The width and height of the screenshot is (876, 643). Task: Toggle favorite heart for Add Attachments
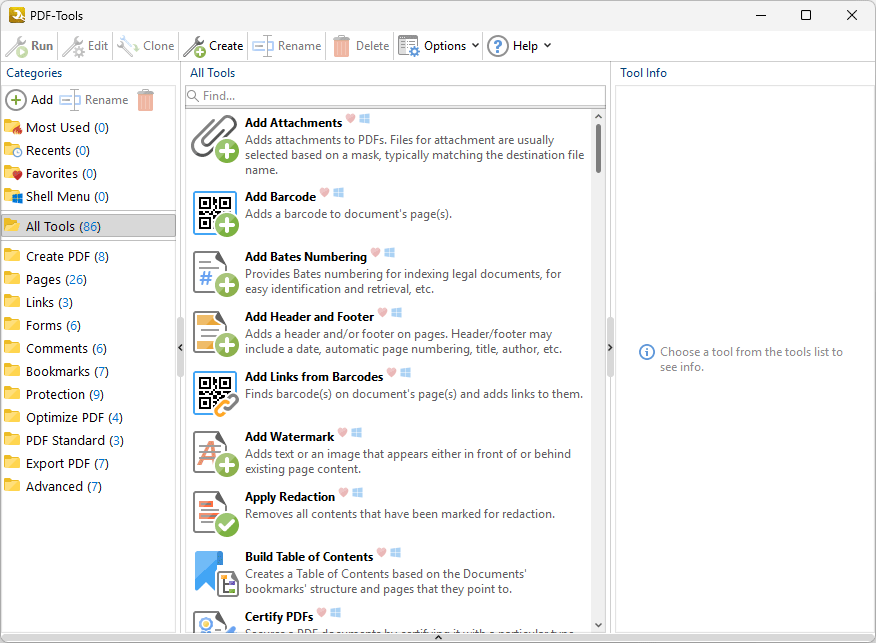coord(350,118)
